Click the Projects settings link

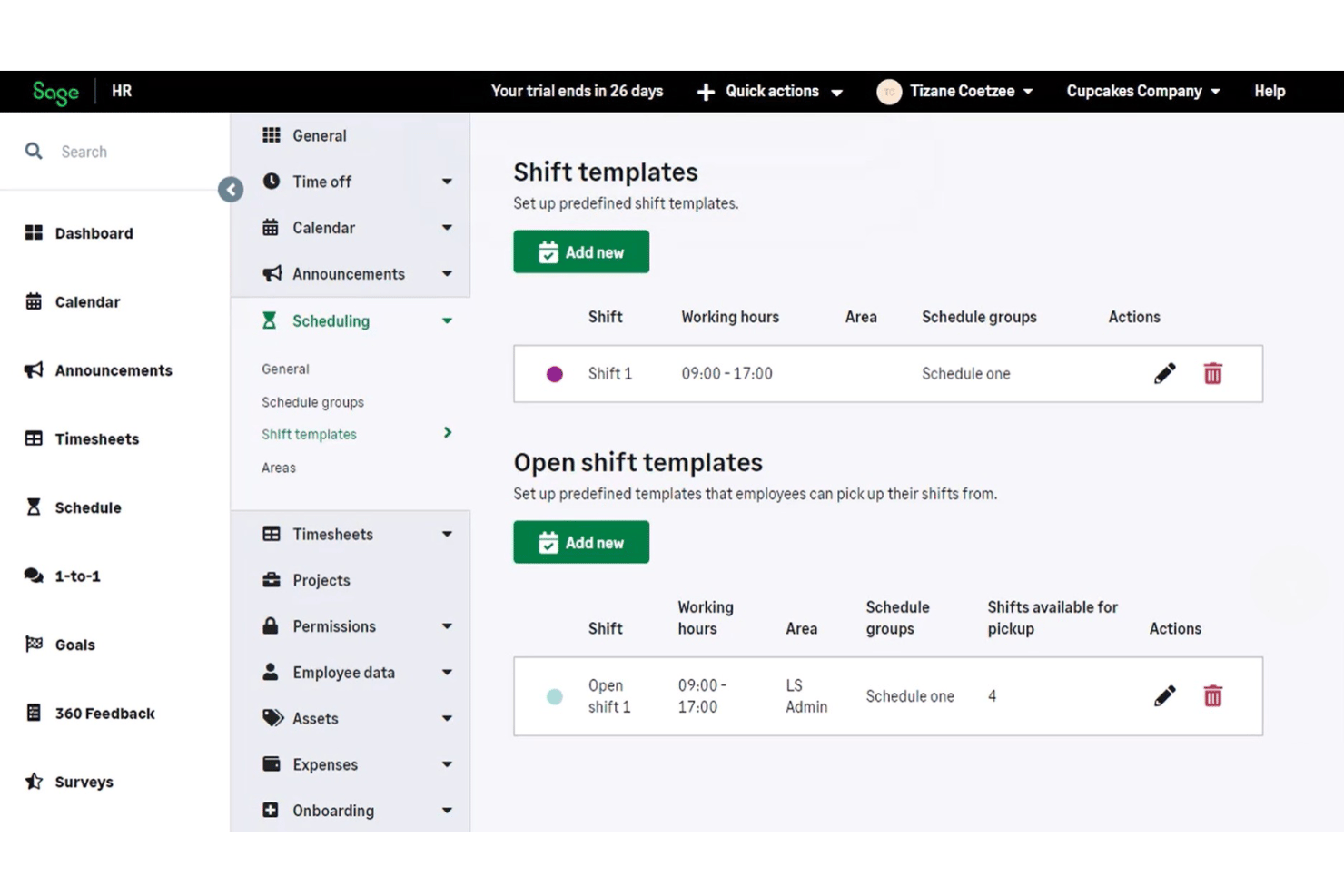[321, 580]
